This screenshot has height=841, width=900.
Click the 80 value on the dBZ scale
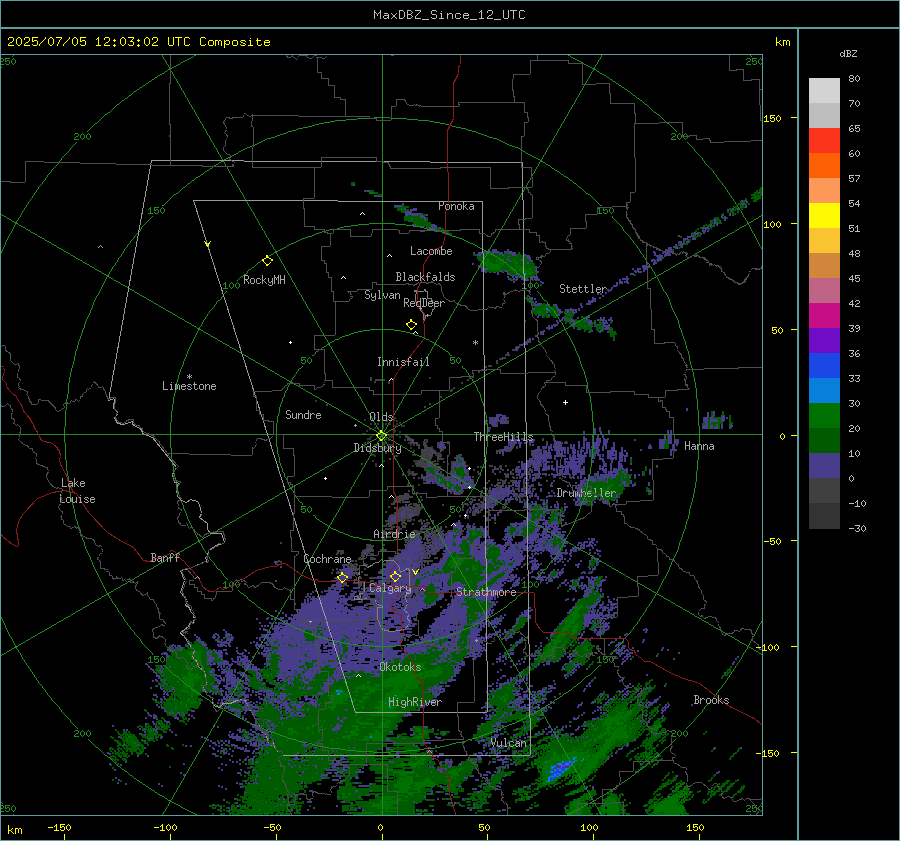[854, 79]
